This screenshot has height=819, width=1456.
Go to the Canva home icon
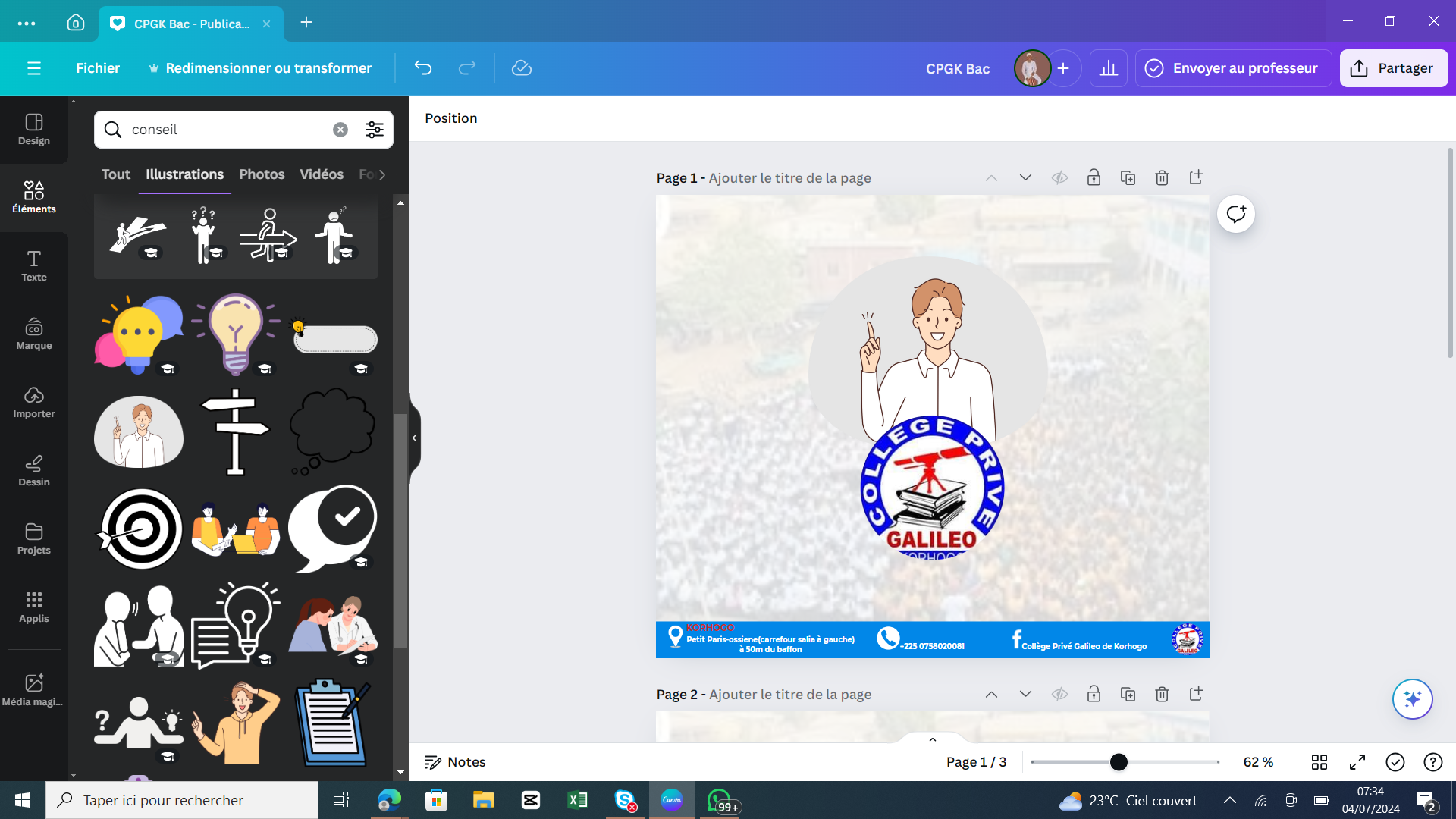coord(76,23)
